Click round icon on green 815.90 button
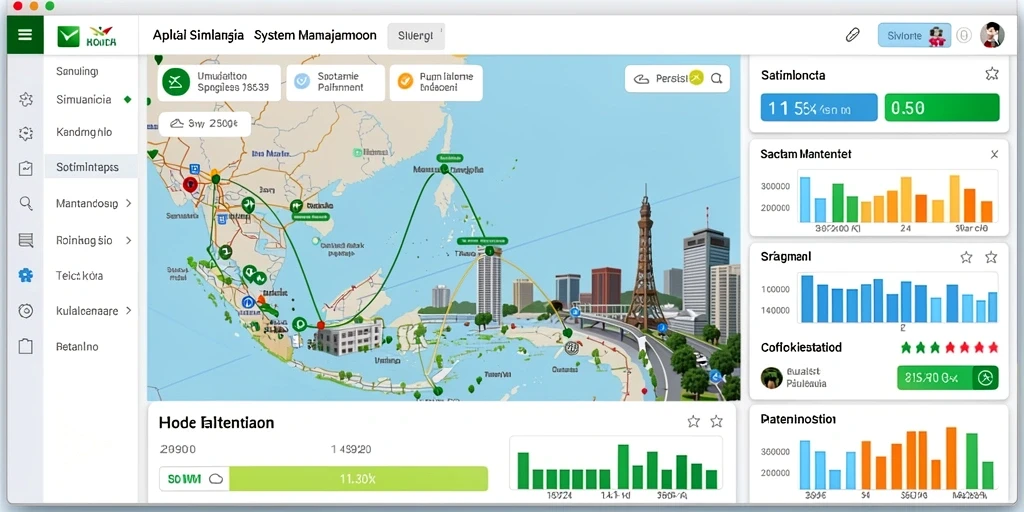The width and height of the screenshot is (1024, 512). [x=985, y=377]
